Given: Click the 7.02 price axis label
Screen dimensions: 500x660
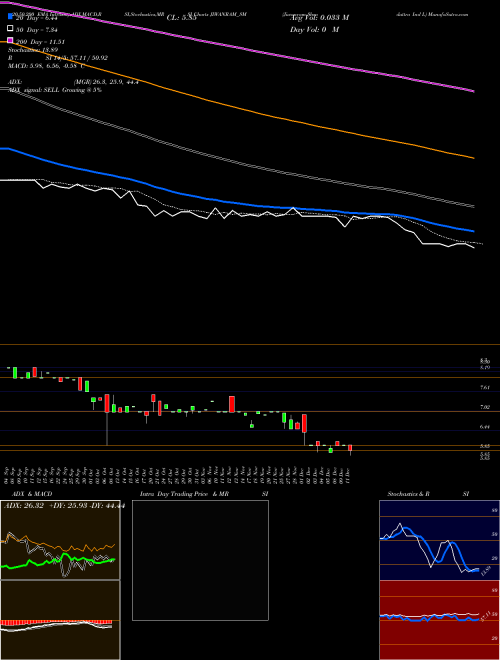Looking at the screenshot, I should tap(485, 407).
